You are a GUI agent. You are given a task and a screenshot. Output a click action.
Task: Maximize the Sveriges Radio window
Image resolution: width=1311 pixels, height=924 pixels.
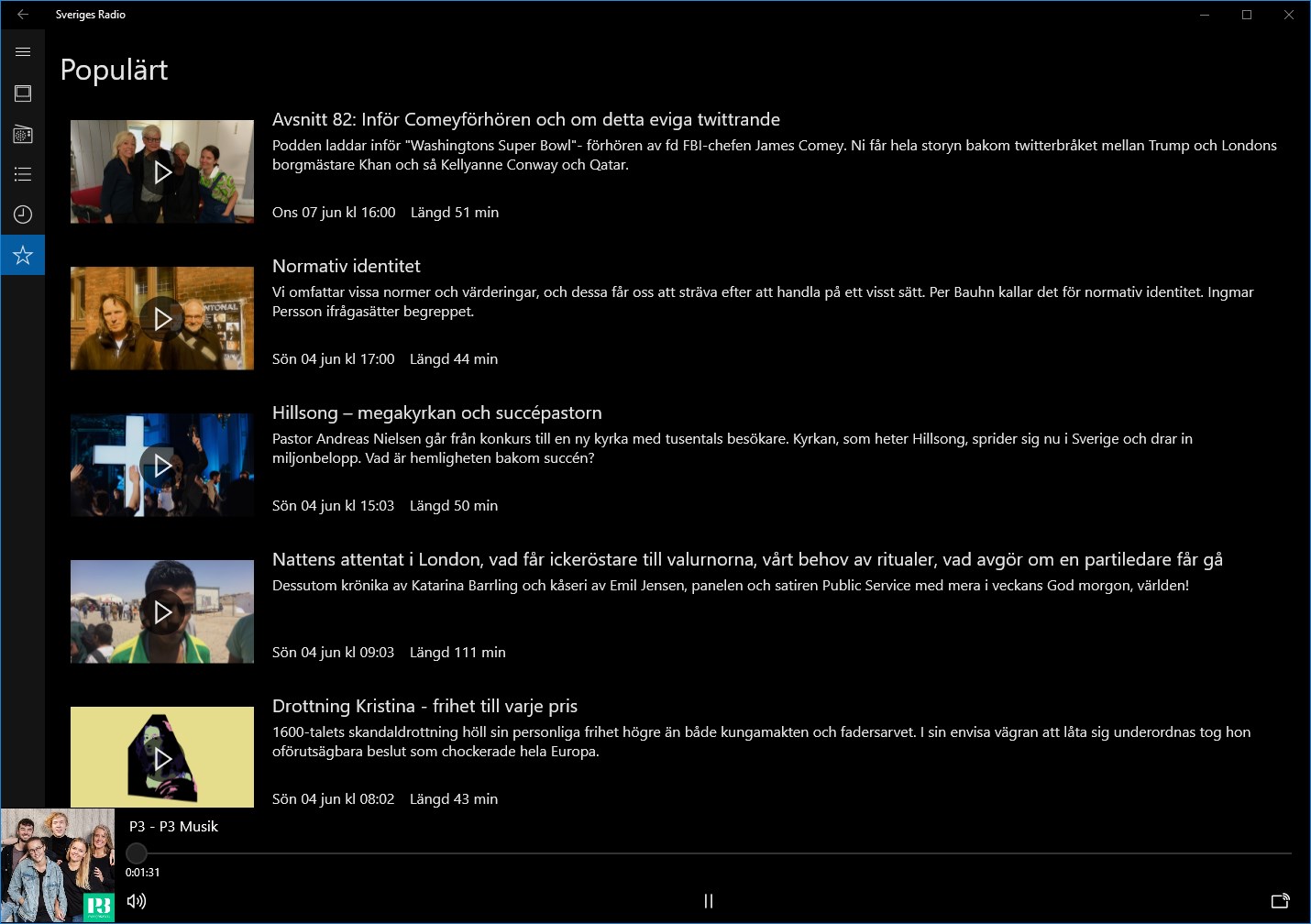tap(1247, 15)
